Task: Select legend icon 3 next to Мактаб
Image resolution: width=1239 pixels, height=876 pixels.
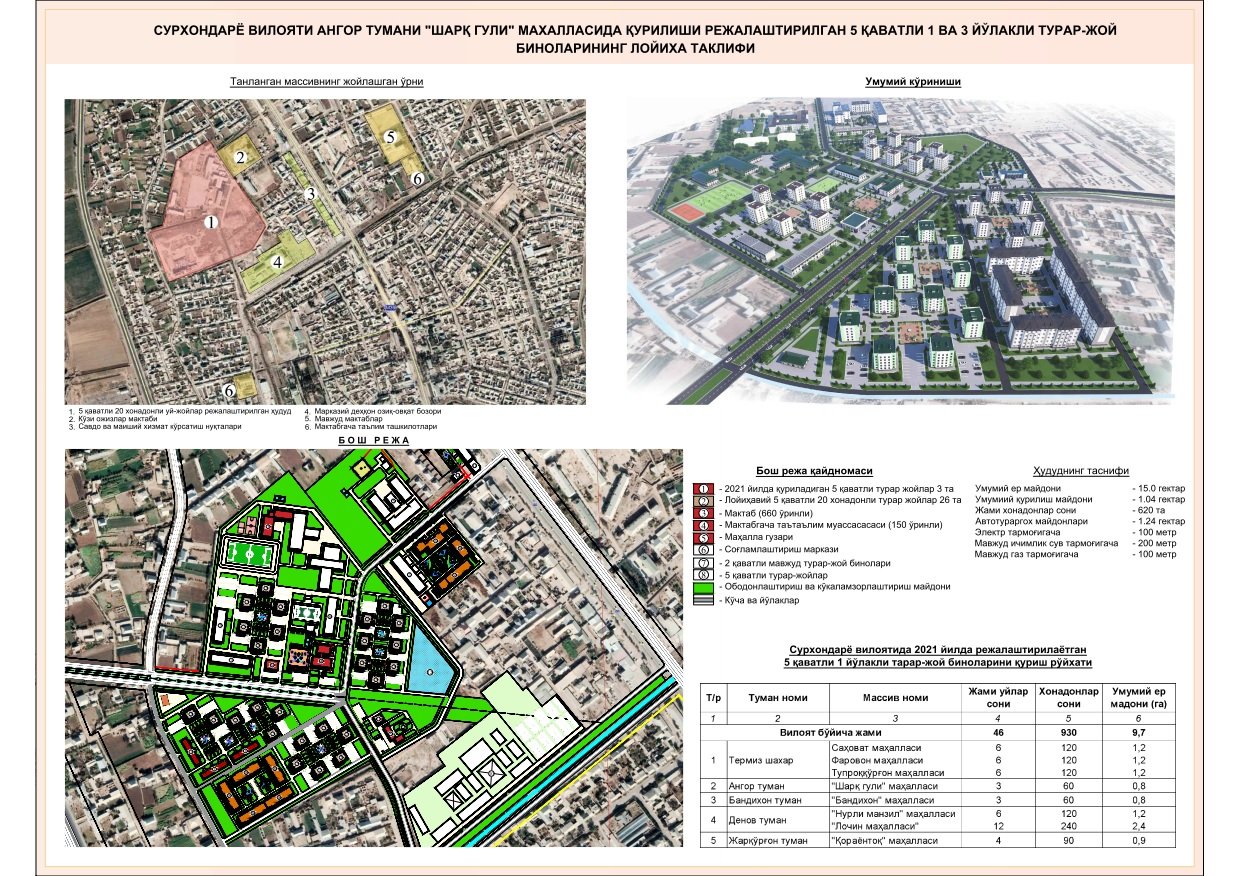Action: click(x=703, y=511)
